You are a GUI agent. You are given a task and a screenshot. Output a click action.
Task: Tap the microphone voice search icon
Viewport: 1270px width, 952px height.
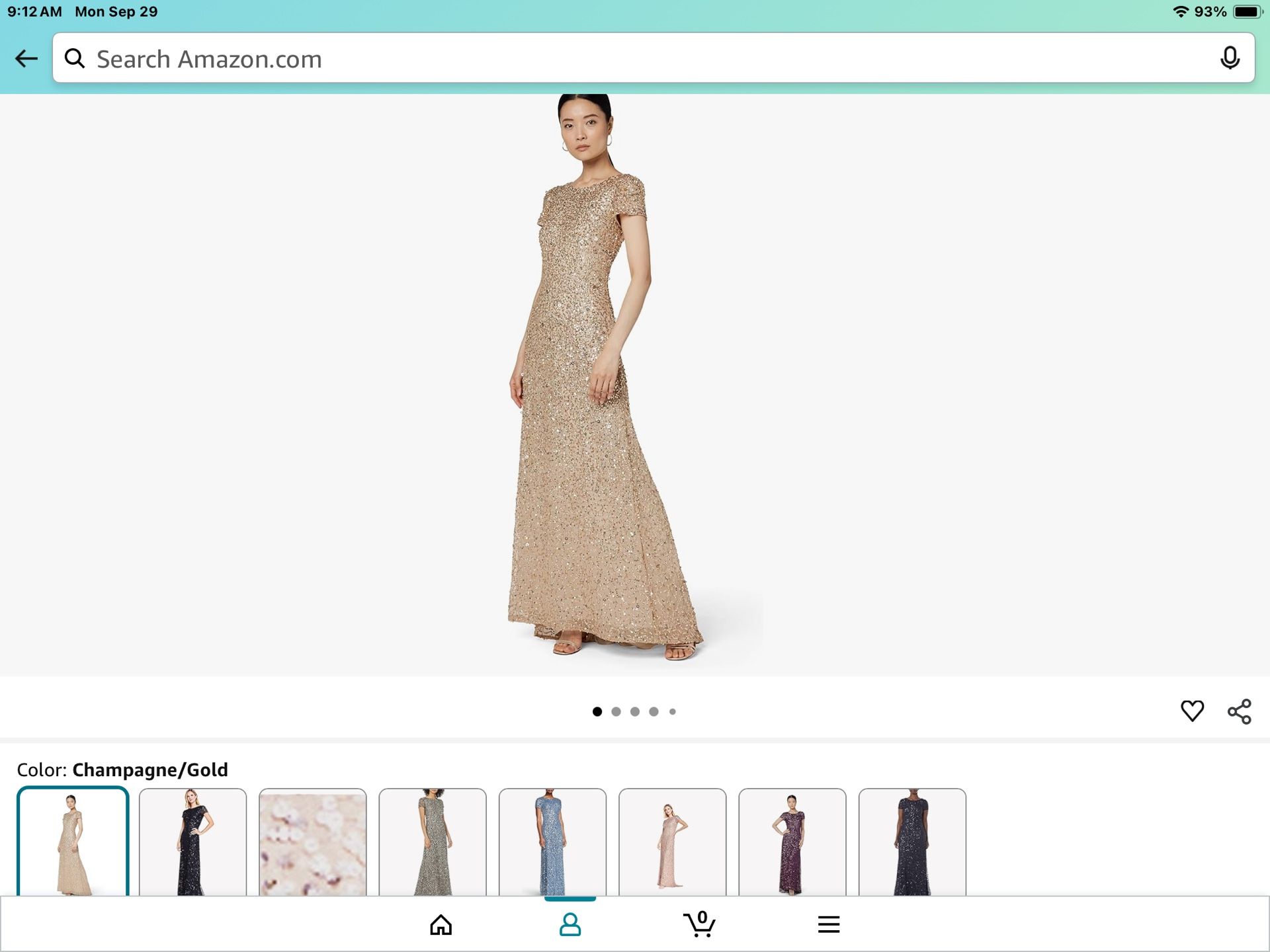[1229, 59]
